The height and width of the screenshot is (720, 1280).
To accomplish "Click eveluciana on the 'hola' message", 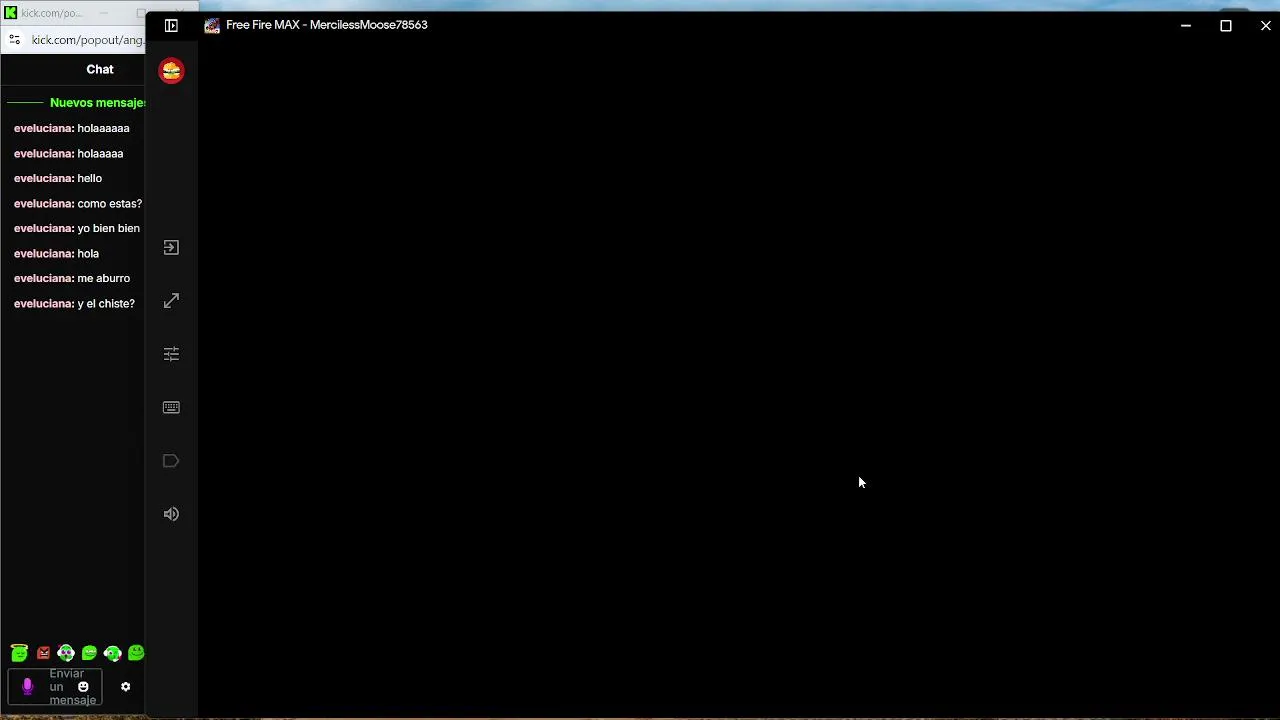I will point(43,253).
